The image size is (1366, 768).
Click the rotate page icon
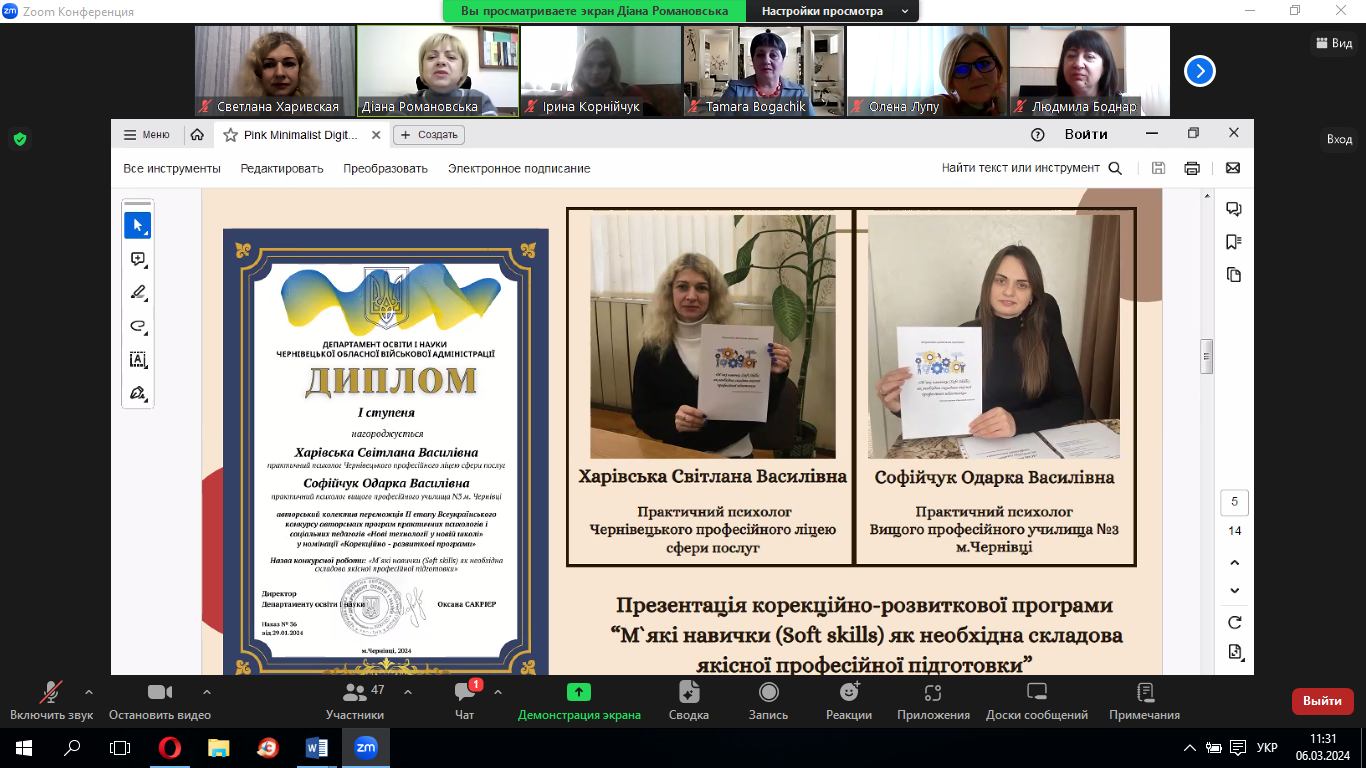pyautogui.click(x=1234, y=622)
